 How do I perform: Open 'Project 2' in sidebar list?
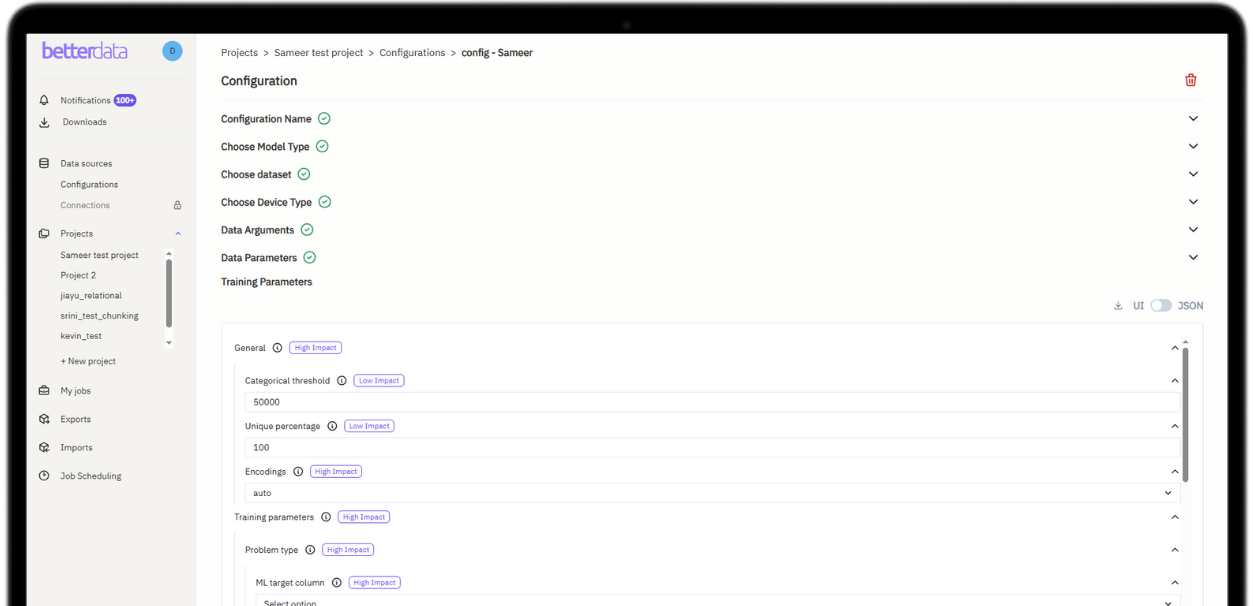click(x=78, y=275)
